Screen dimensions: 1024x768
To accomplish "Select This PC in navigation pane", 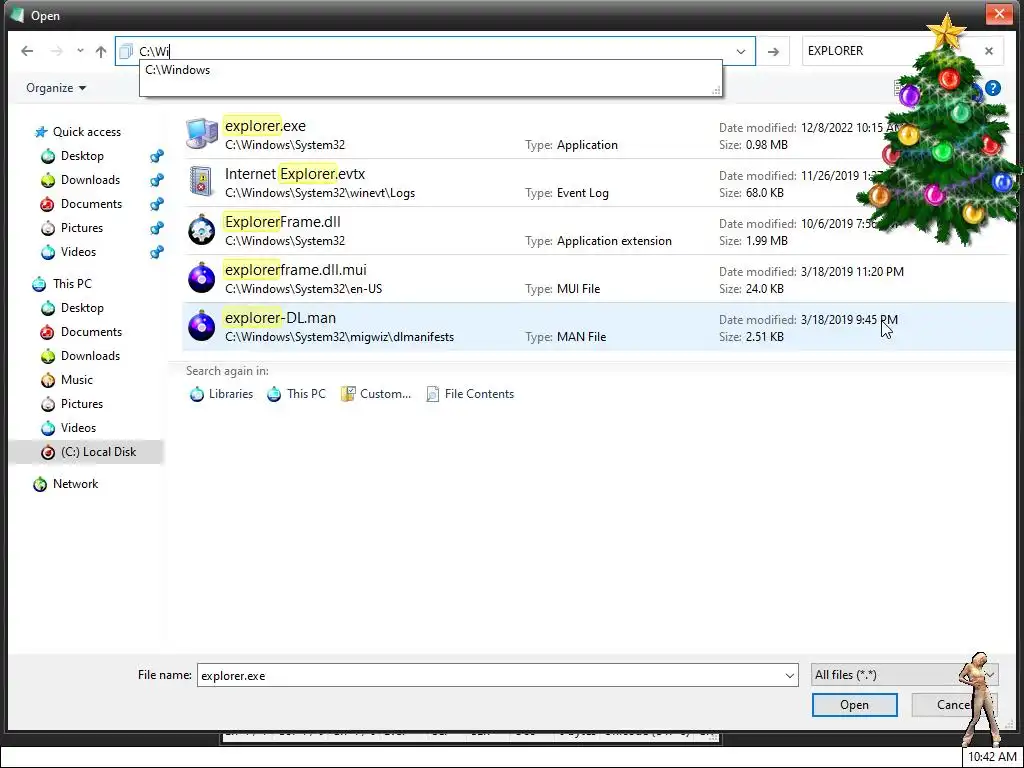I will (72, 284).
